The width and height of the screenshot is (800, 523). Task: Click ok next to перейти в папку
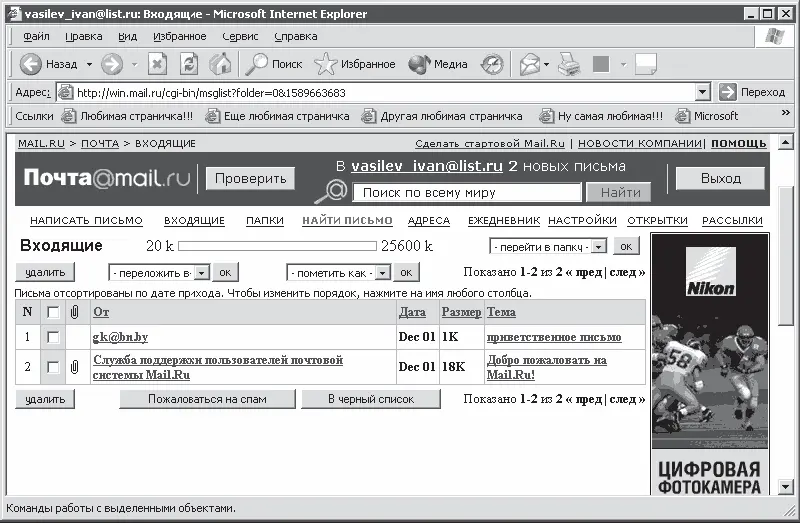coord(626,246)
